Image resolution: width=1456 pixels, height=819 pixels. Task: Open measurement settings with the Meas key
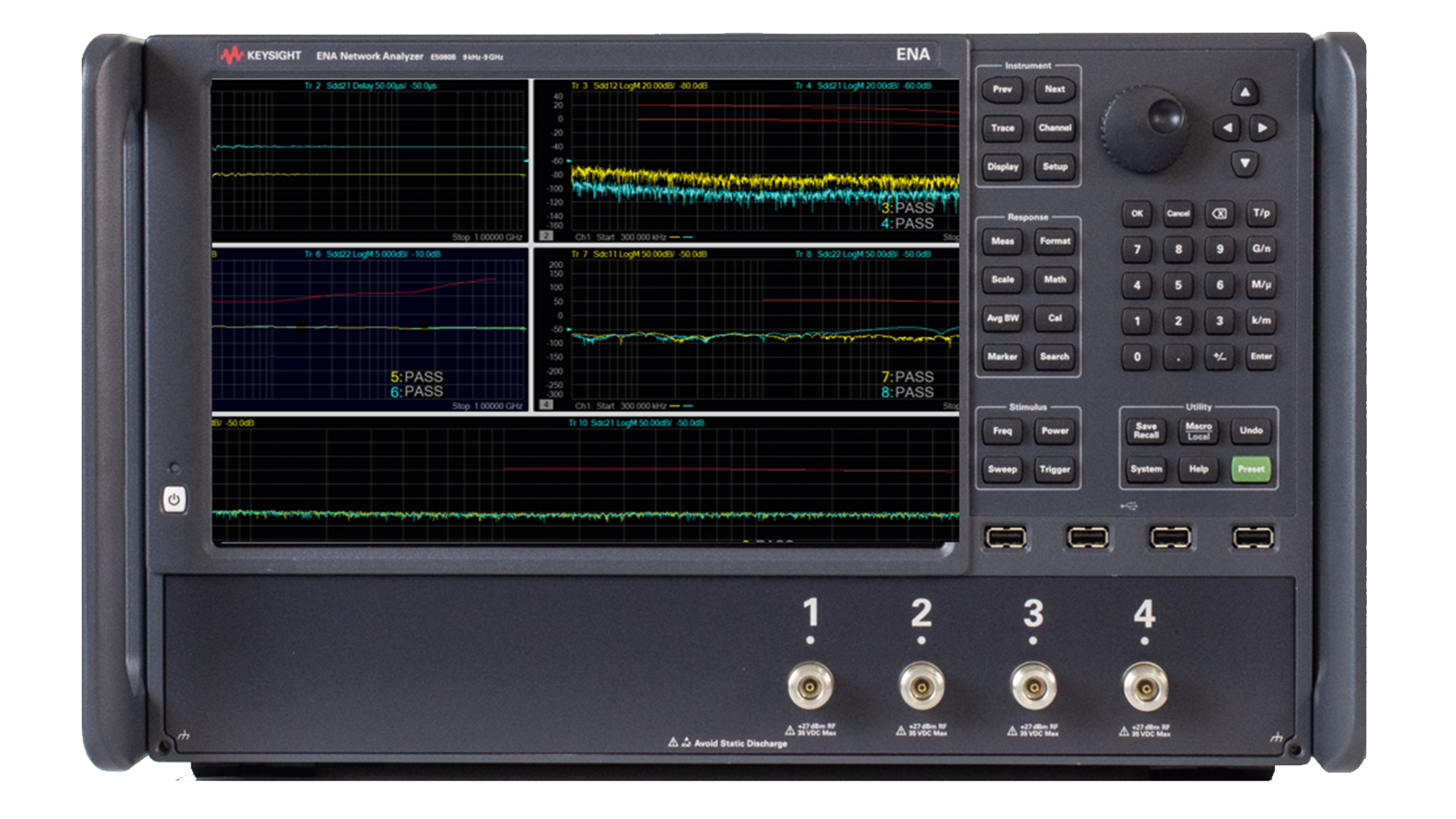click(1003, 241)
